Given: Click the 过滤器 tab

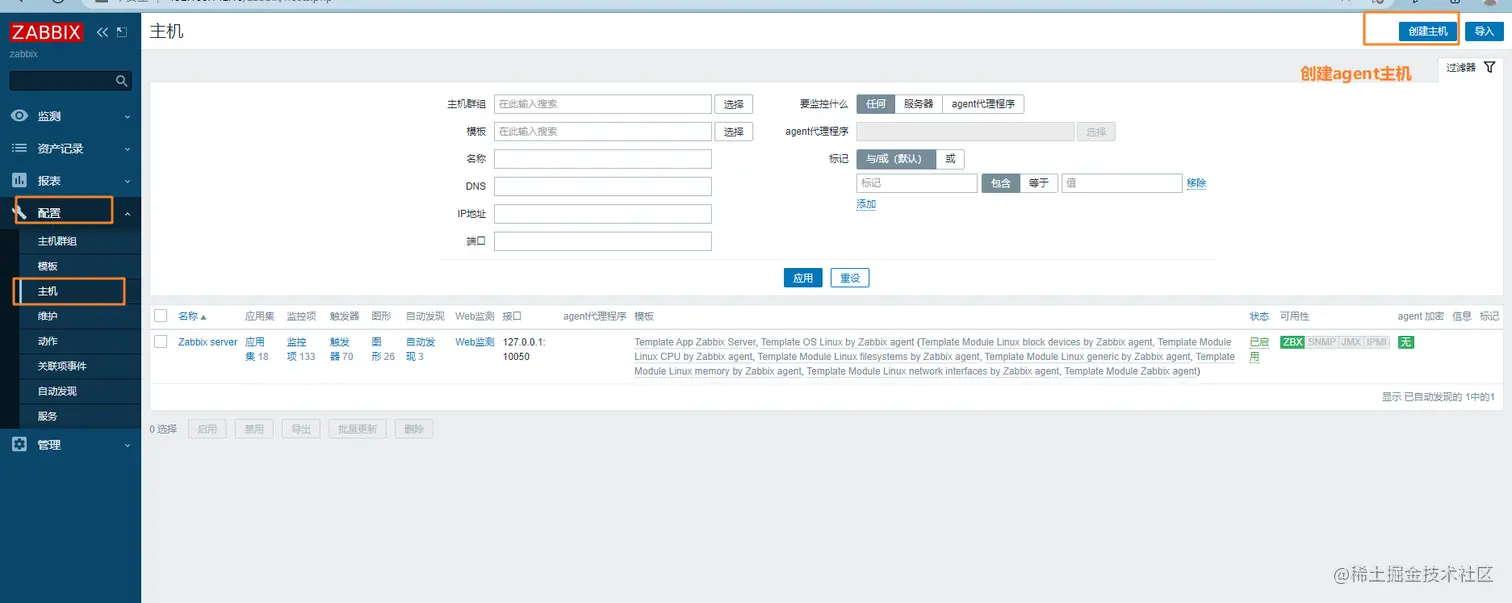Looking at the screenshot, I should (x=1471, y=68).
